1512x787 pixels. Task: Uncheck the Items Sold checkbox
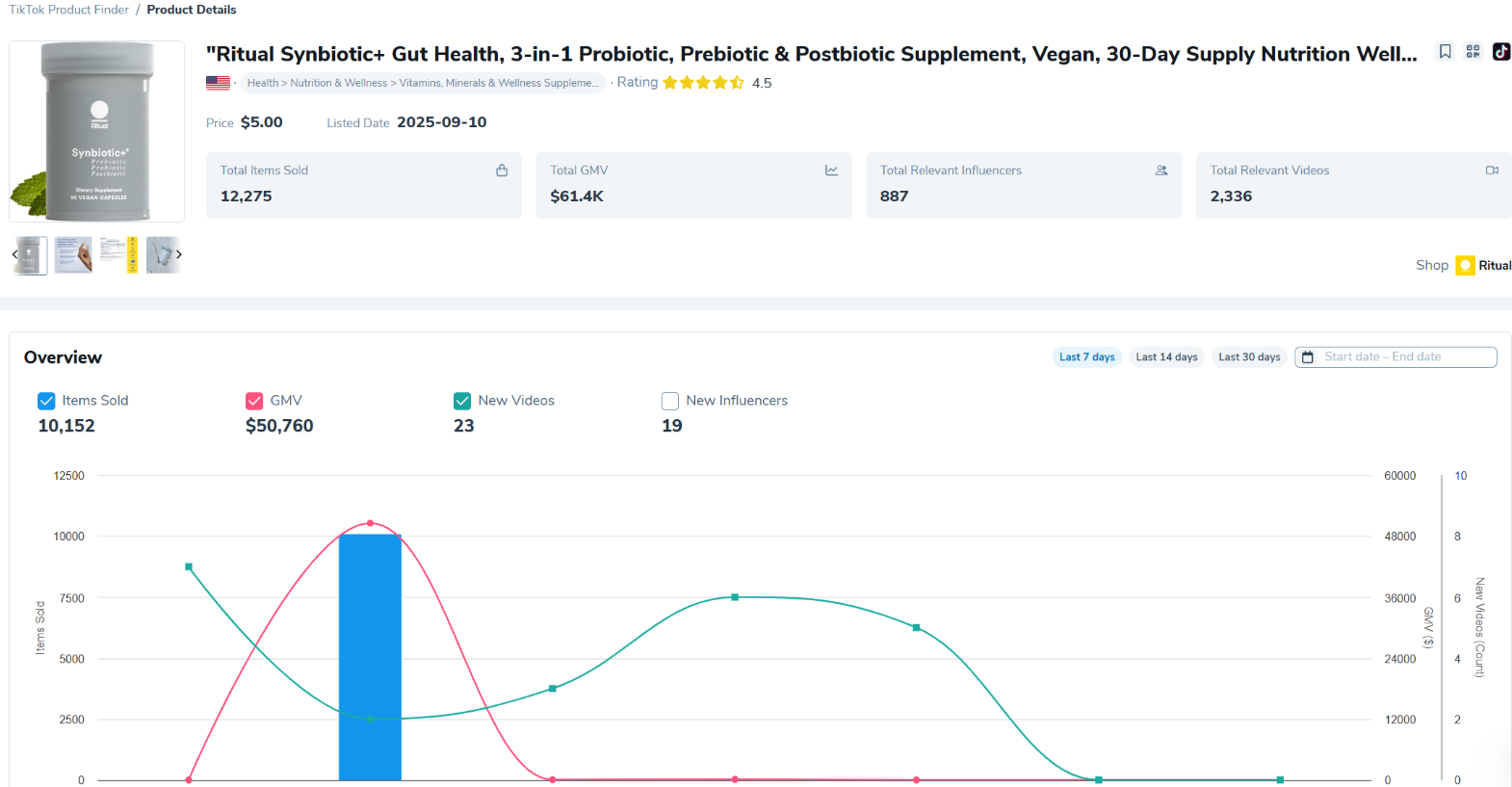click(46, 401)
